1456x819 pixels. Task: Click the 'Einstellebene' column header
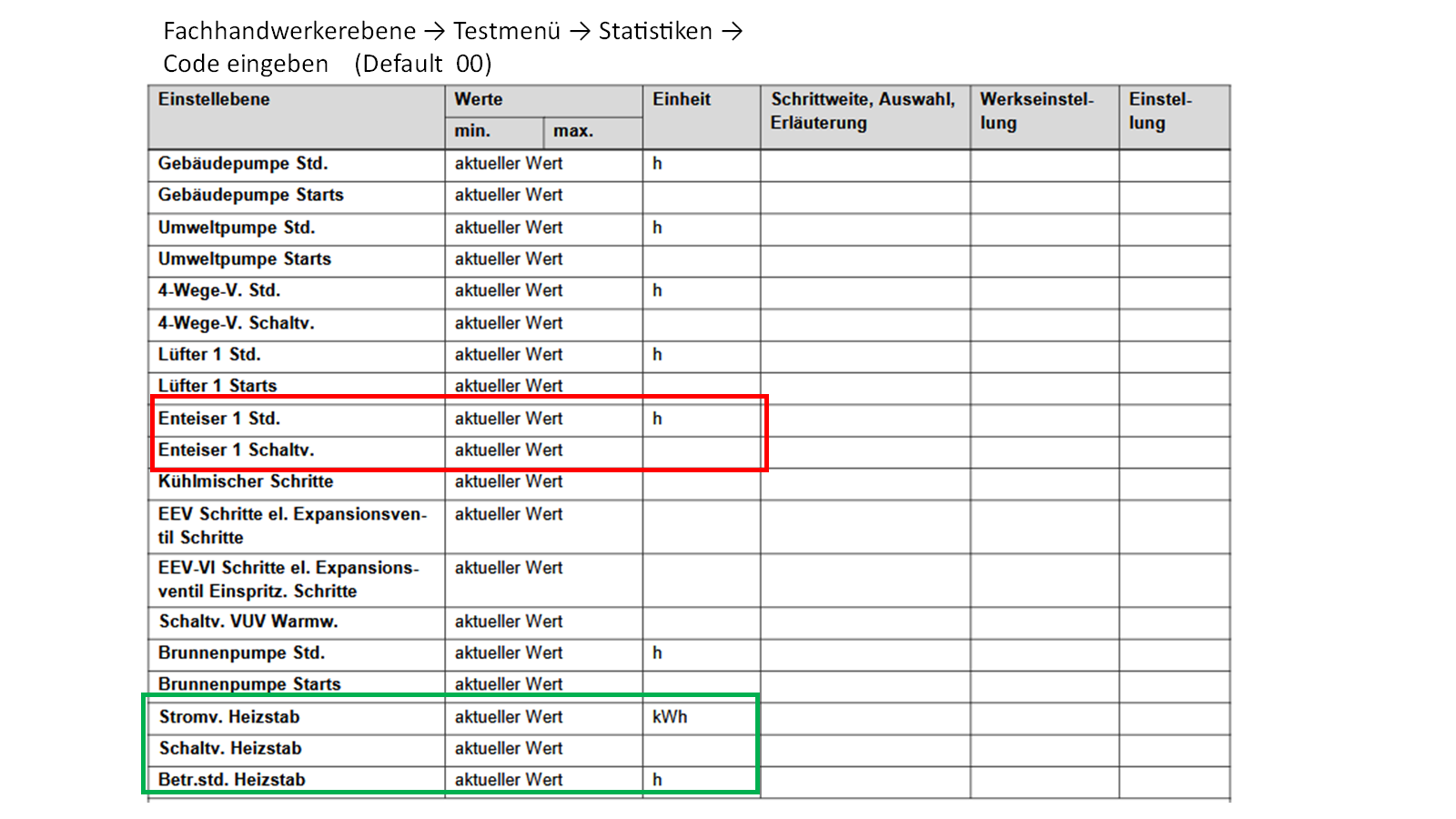214,99
